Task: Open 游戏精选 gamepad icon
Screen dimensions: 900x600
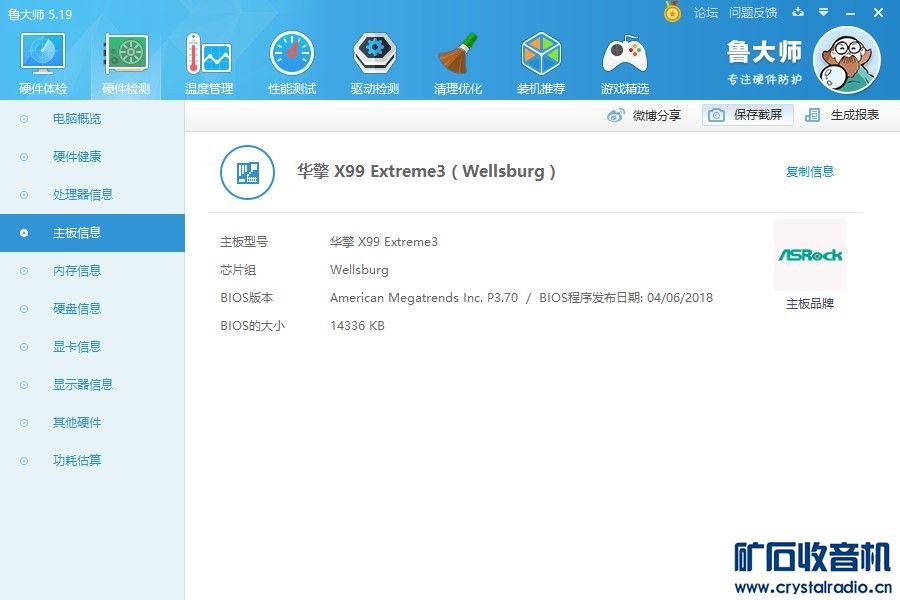Action: 624,54
